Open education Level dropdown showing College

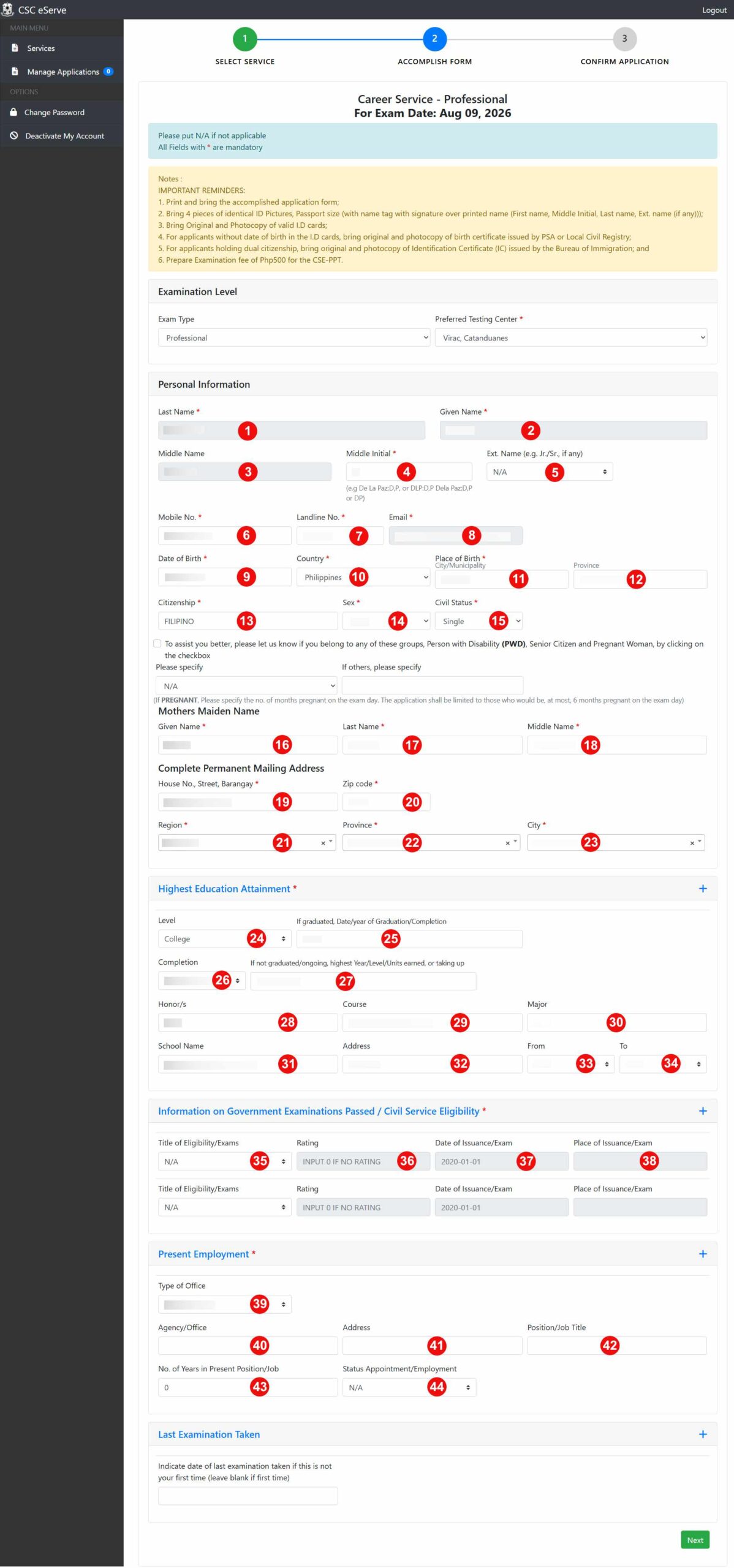(x=224, y=938)
